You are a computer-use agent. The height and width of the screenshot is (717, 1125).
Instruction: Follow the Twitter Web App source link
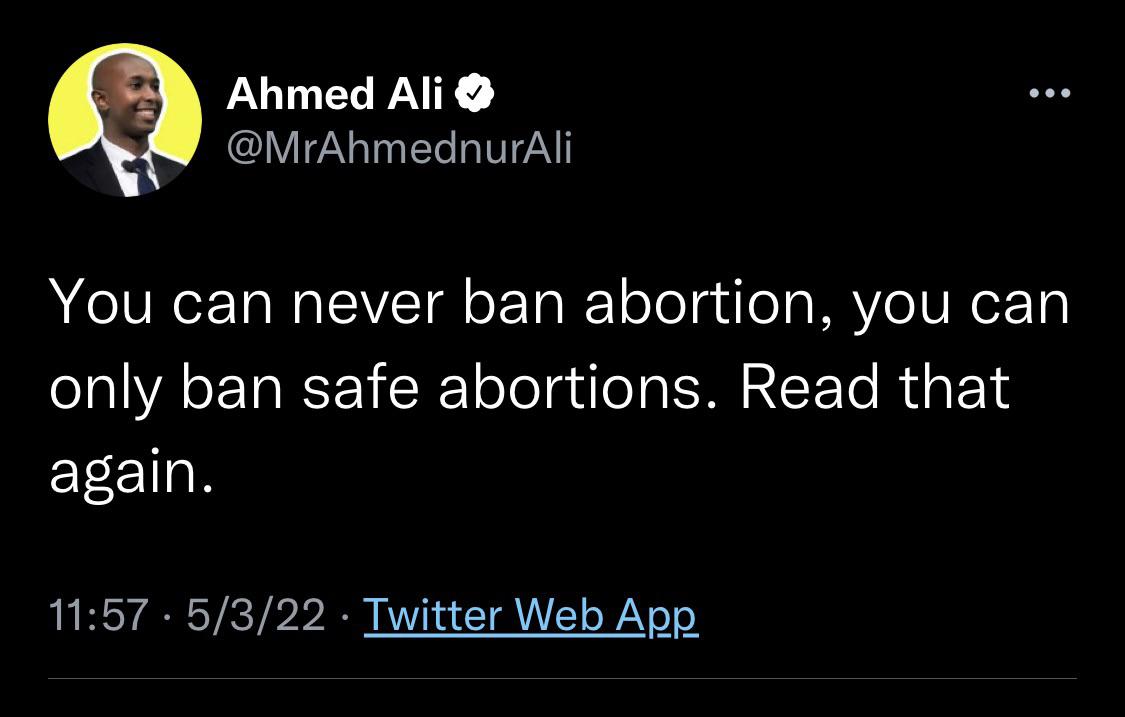[530, 616]
